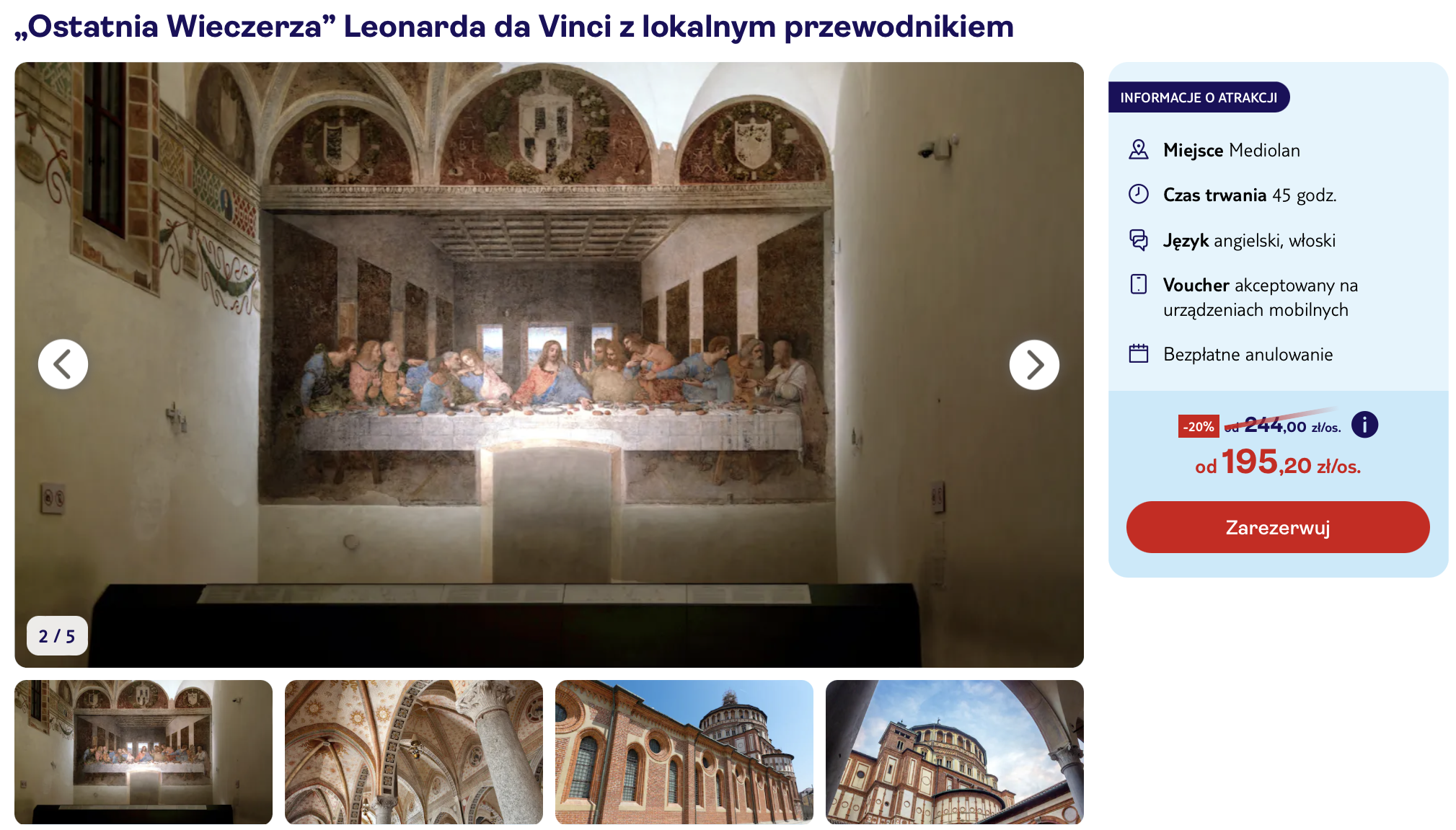This screenshot has height=830, width=1456.
Task: Click the -20% discount badge
Action: (x=1198, y=426)
